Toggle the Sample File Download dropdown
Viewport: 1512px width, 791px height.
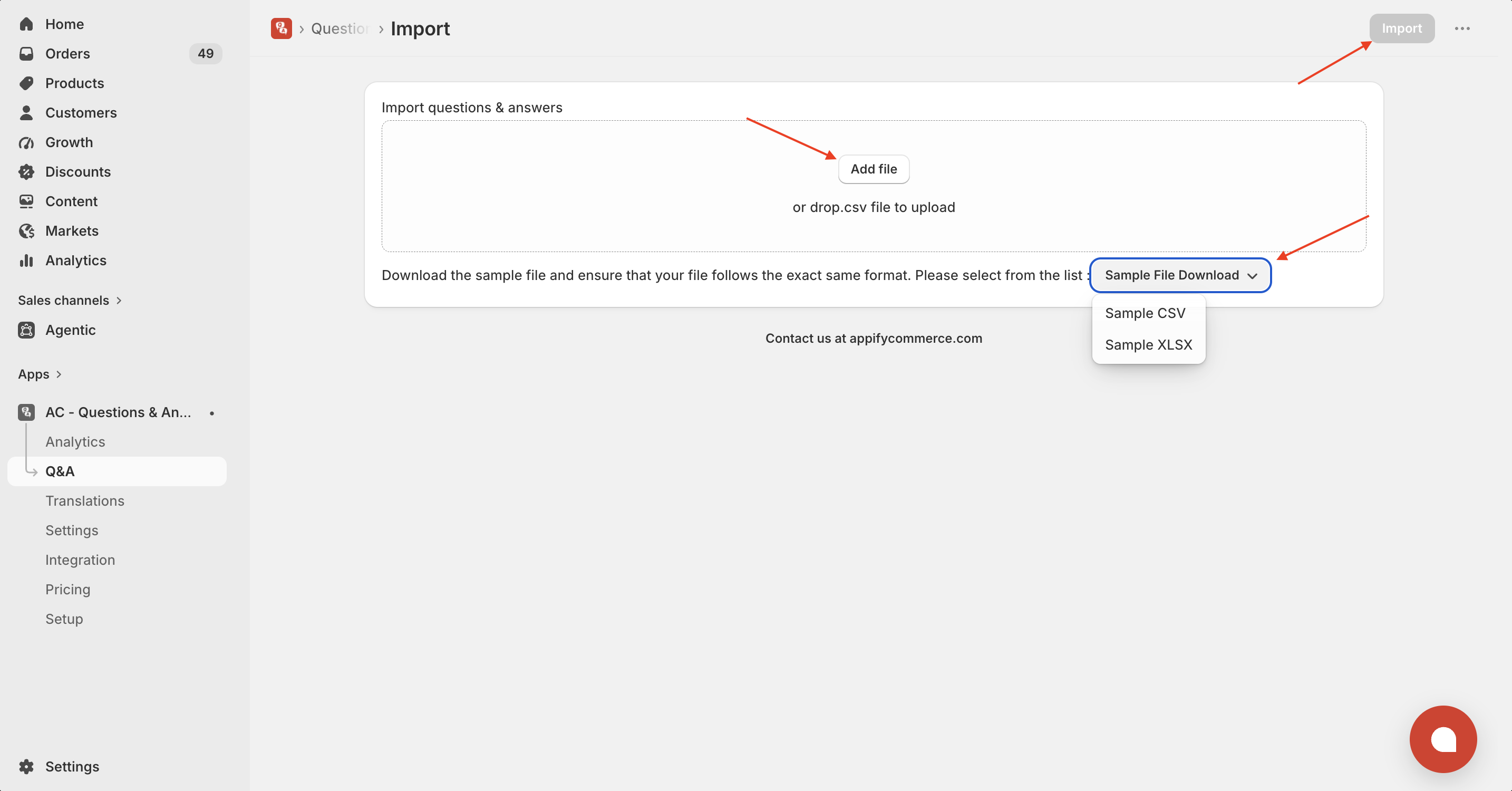pos(1180,275)
